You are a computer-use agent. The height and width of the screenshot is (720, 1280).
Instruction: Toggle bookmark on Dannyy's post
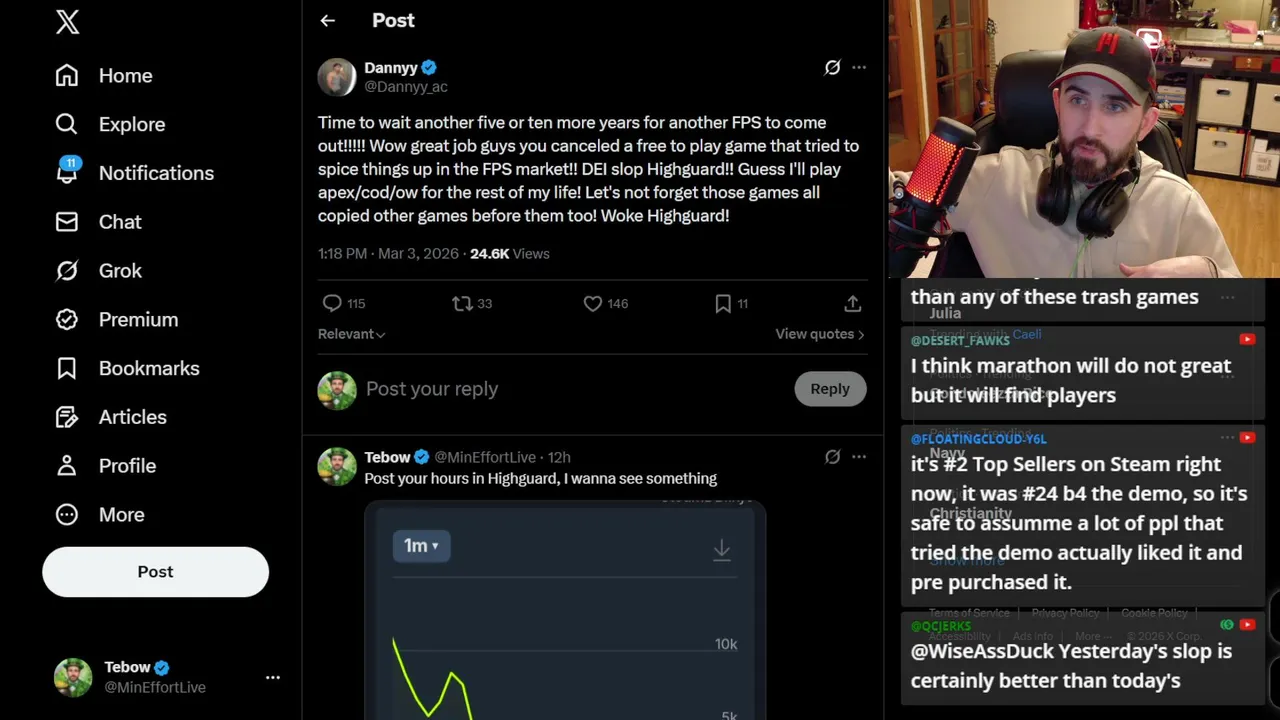[x=723, y=303]
